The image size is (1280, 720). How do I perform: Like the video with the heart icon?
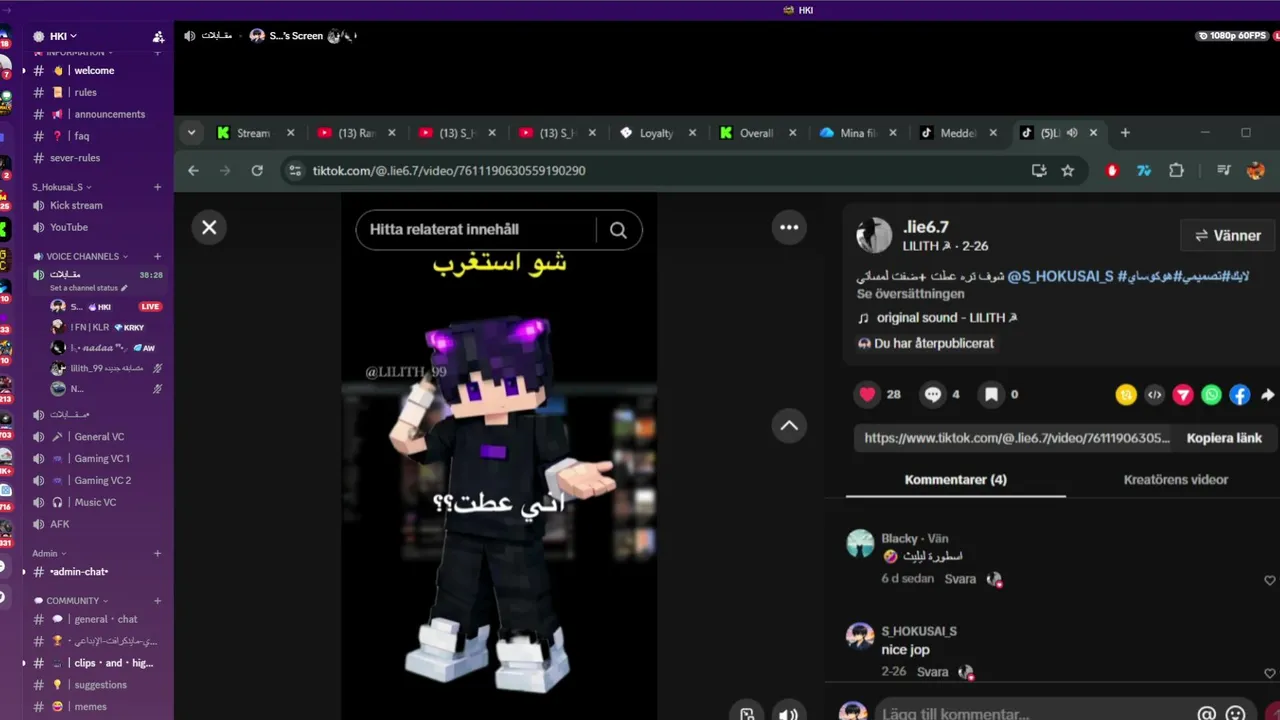(867, 394)
